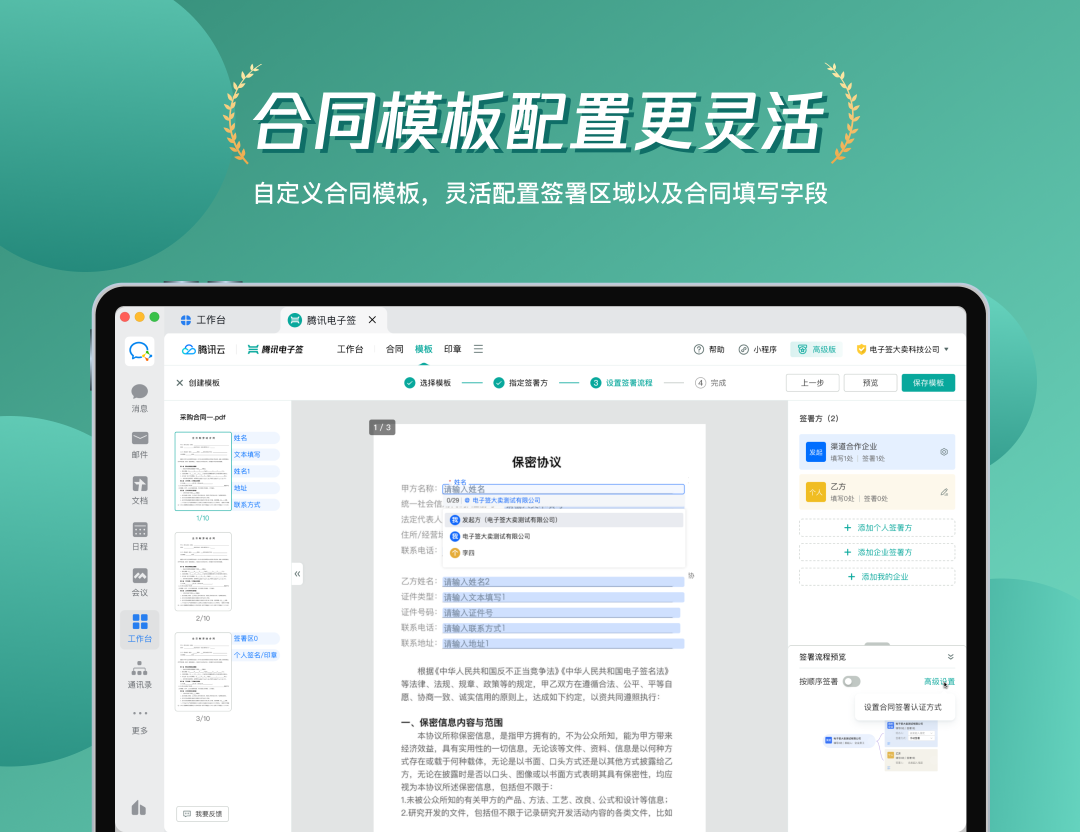Image resolution: width=1080 pixels, height=832 pixels.
Task: Click the pencil edit icon for 乙方
Action: (944, 492)
